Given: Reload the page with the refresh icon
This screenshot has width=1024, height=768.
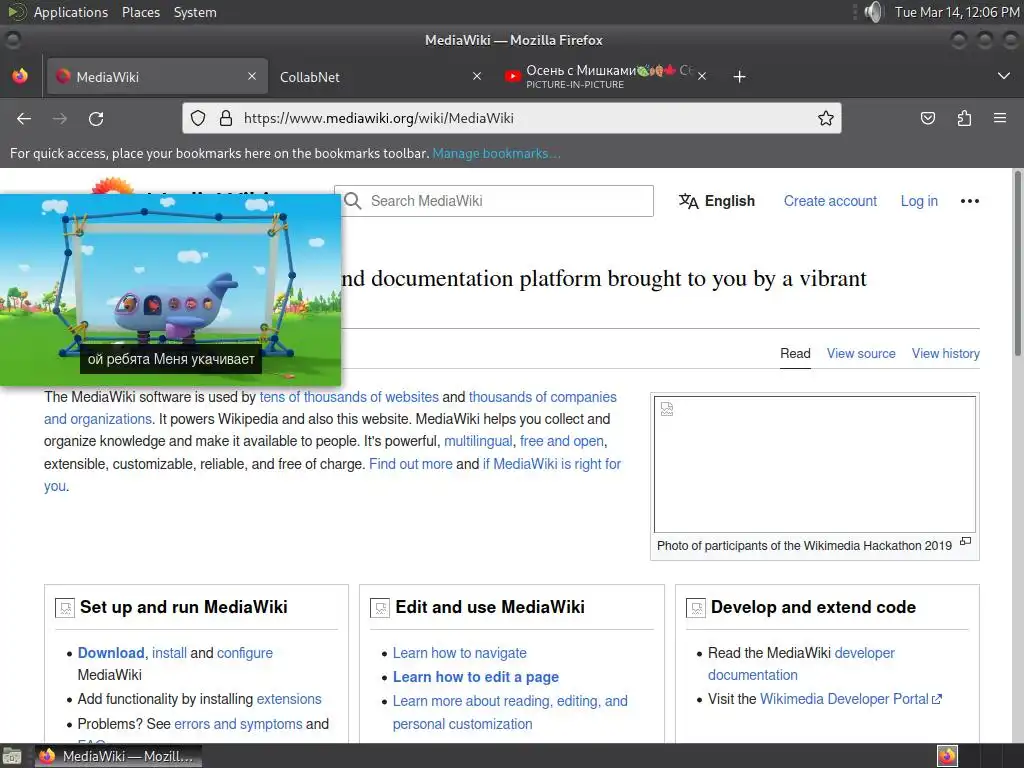Looking at the screenshot, I should point(96,118).
